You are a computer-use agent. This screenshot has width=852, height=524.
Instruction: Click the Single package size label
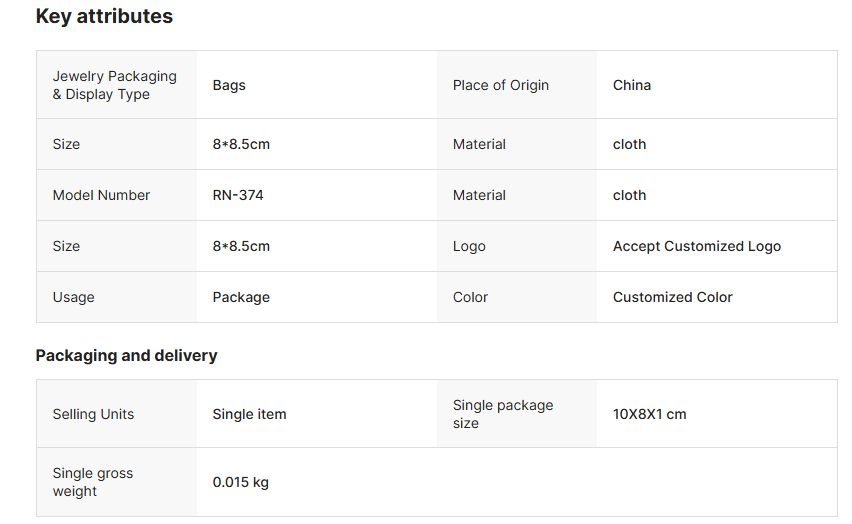click(502, 414)
